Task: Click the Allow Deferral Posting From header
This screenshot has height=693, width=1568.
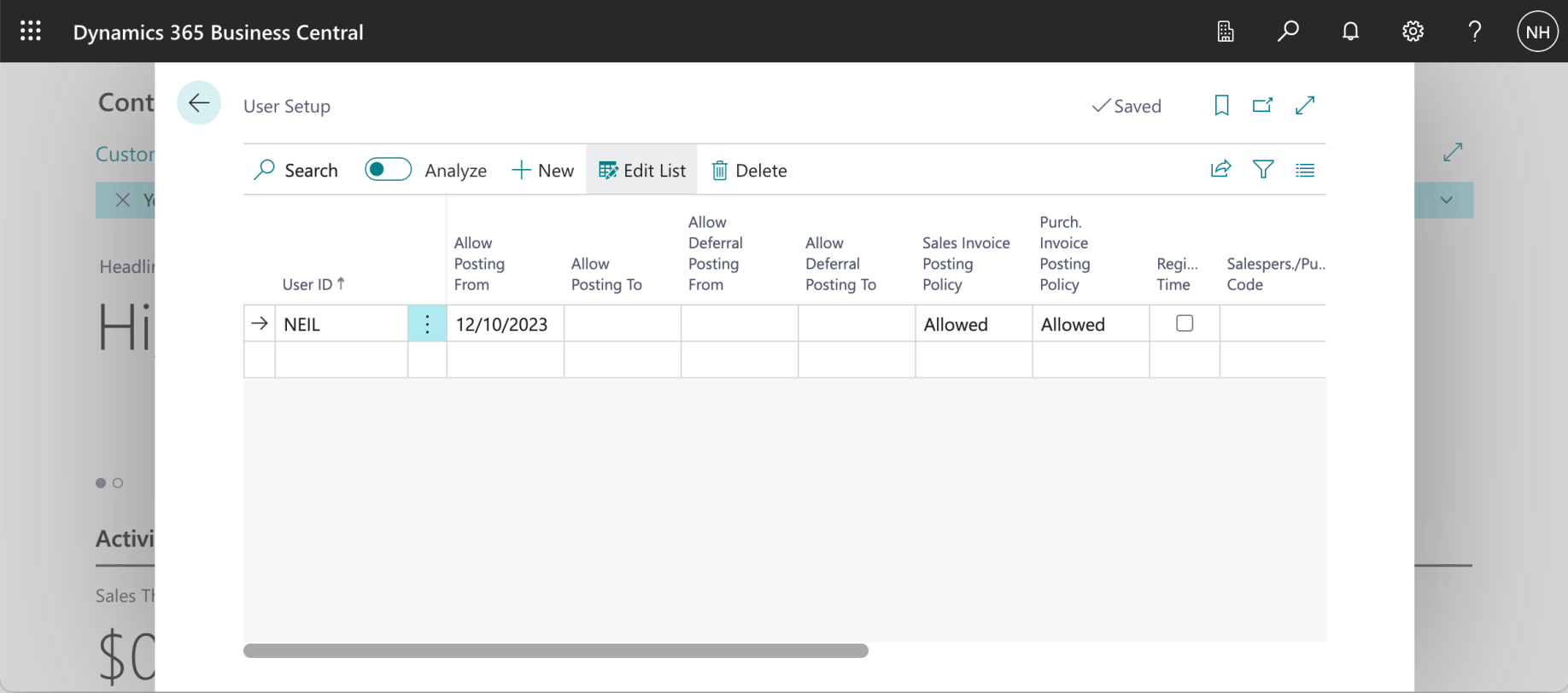Action: pos(716,253)
